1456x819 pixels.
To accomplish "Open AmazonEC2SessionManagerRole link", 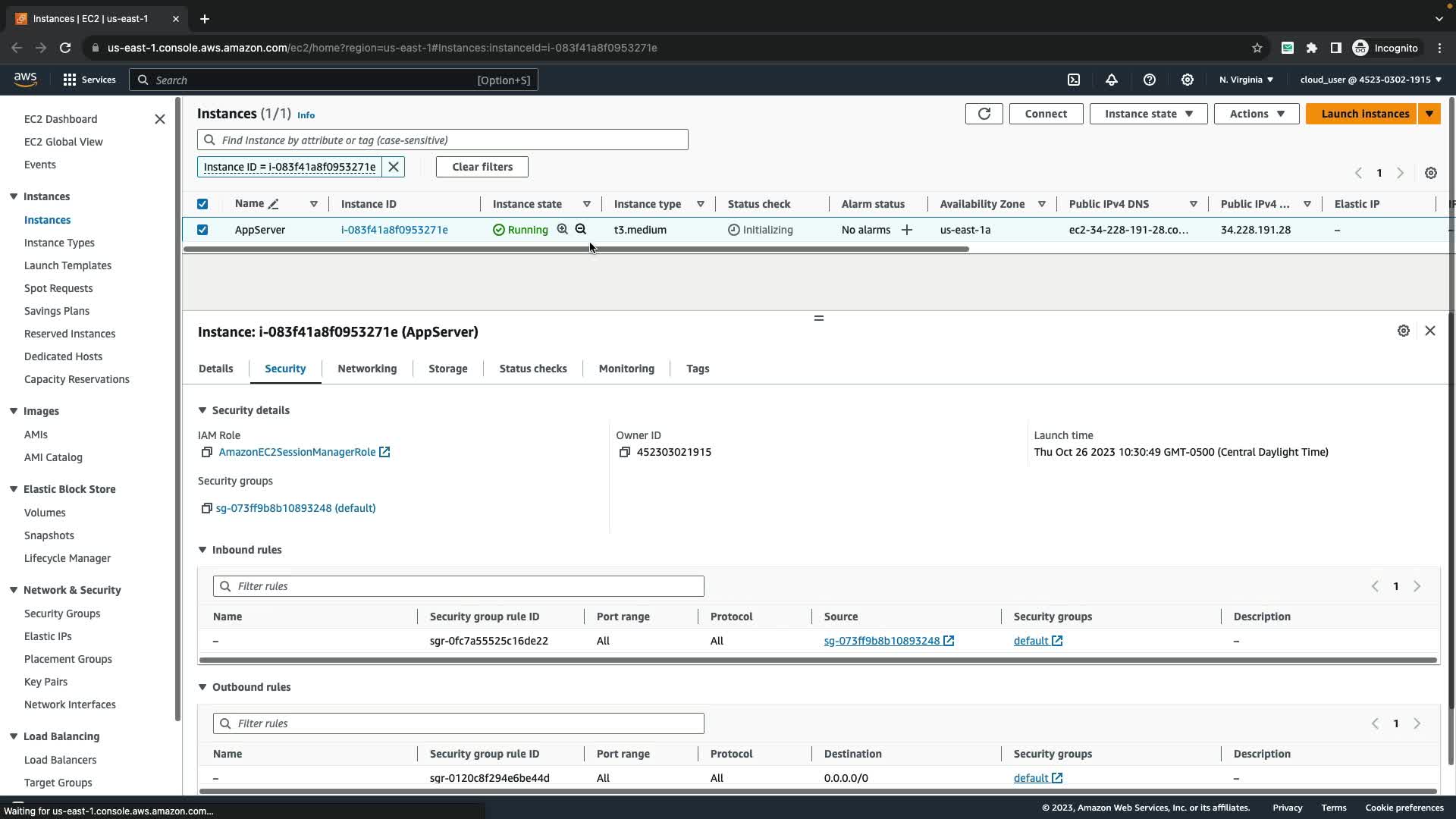I will coord(297,452).
